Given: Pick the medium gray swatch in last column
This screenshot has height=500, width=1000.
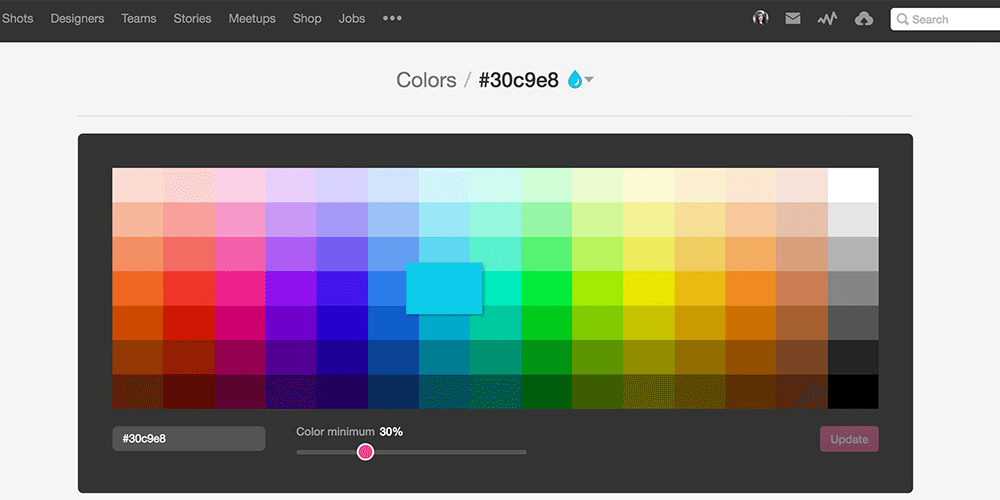Looking at the screenshot, I should (x=853, y=288).
